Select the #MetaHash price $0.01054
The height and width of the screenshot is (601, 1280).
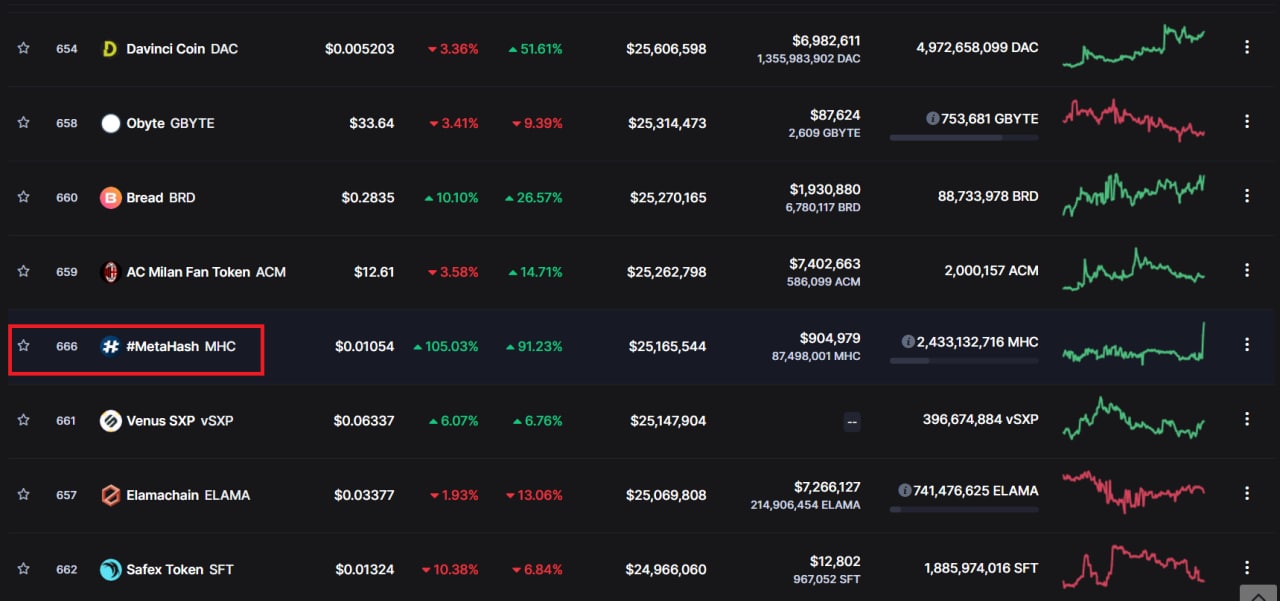tap(364, 347)
